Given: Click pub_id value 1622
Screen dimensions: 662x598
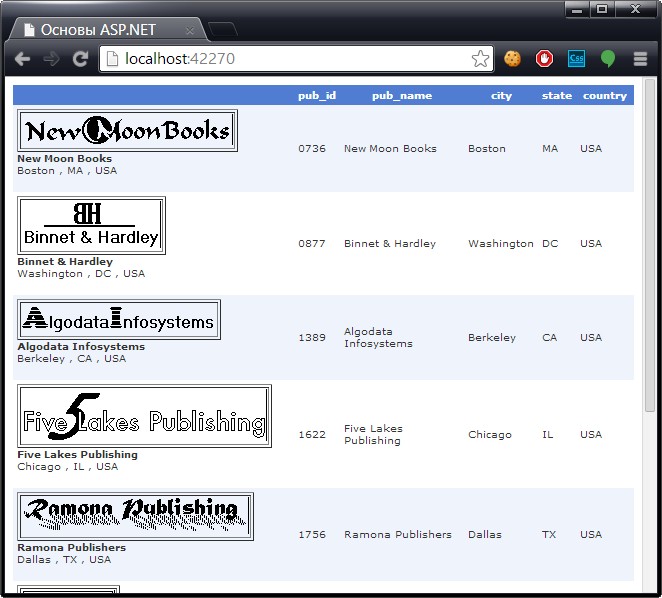Looking at the screenshot, I should 312,435.
